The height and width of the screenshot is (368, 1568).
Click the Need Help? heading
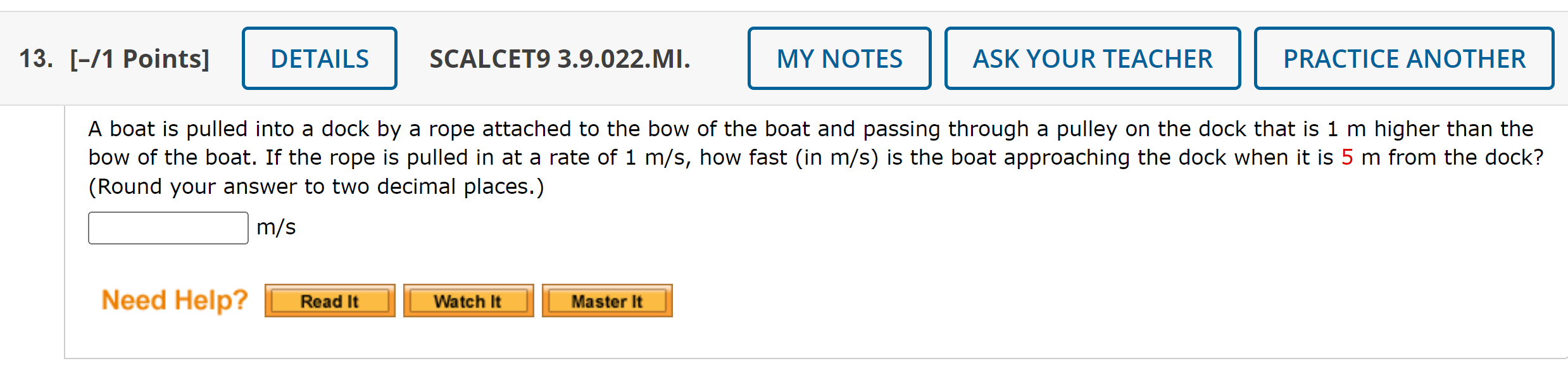[174, 299]
